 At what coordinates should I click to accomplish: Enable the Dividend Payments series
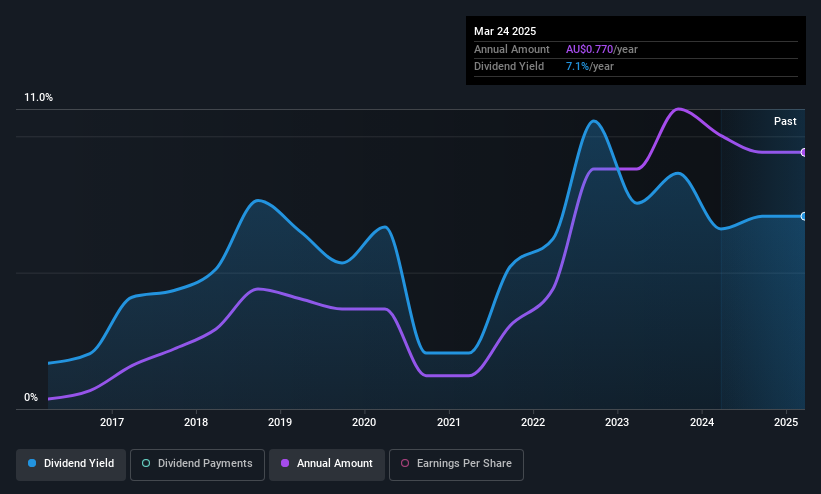tap(197, 464)
